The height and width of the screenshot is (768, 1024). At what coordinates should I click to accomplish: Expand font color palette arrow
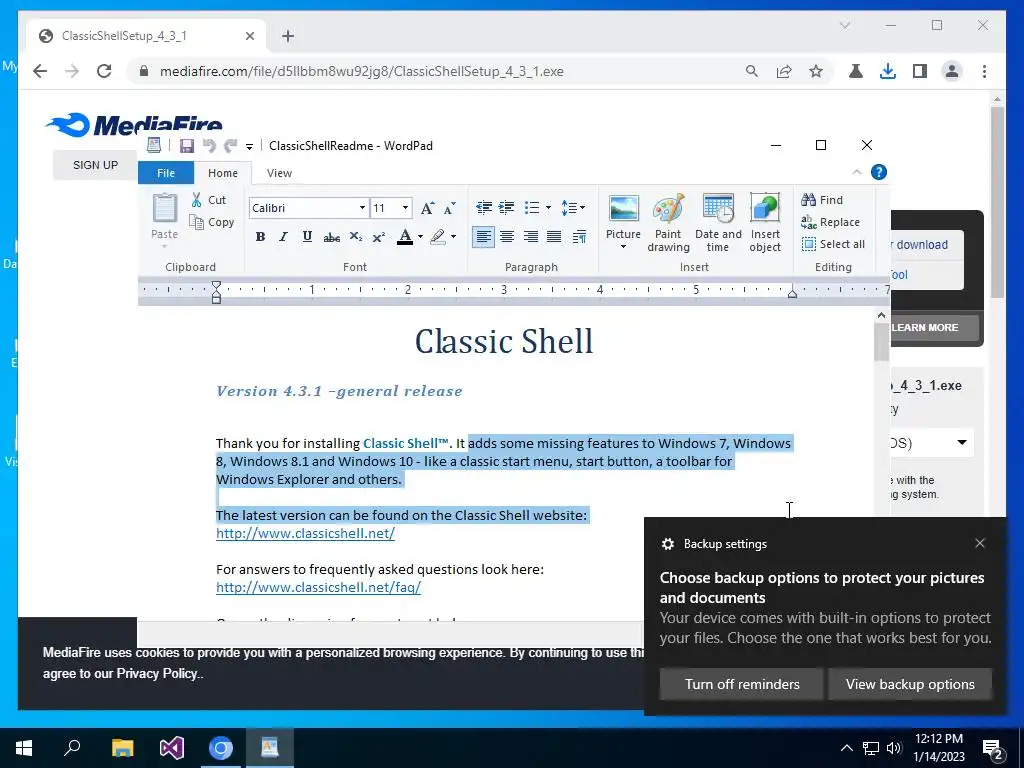pos(420,237)
